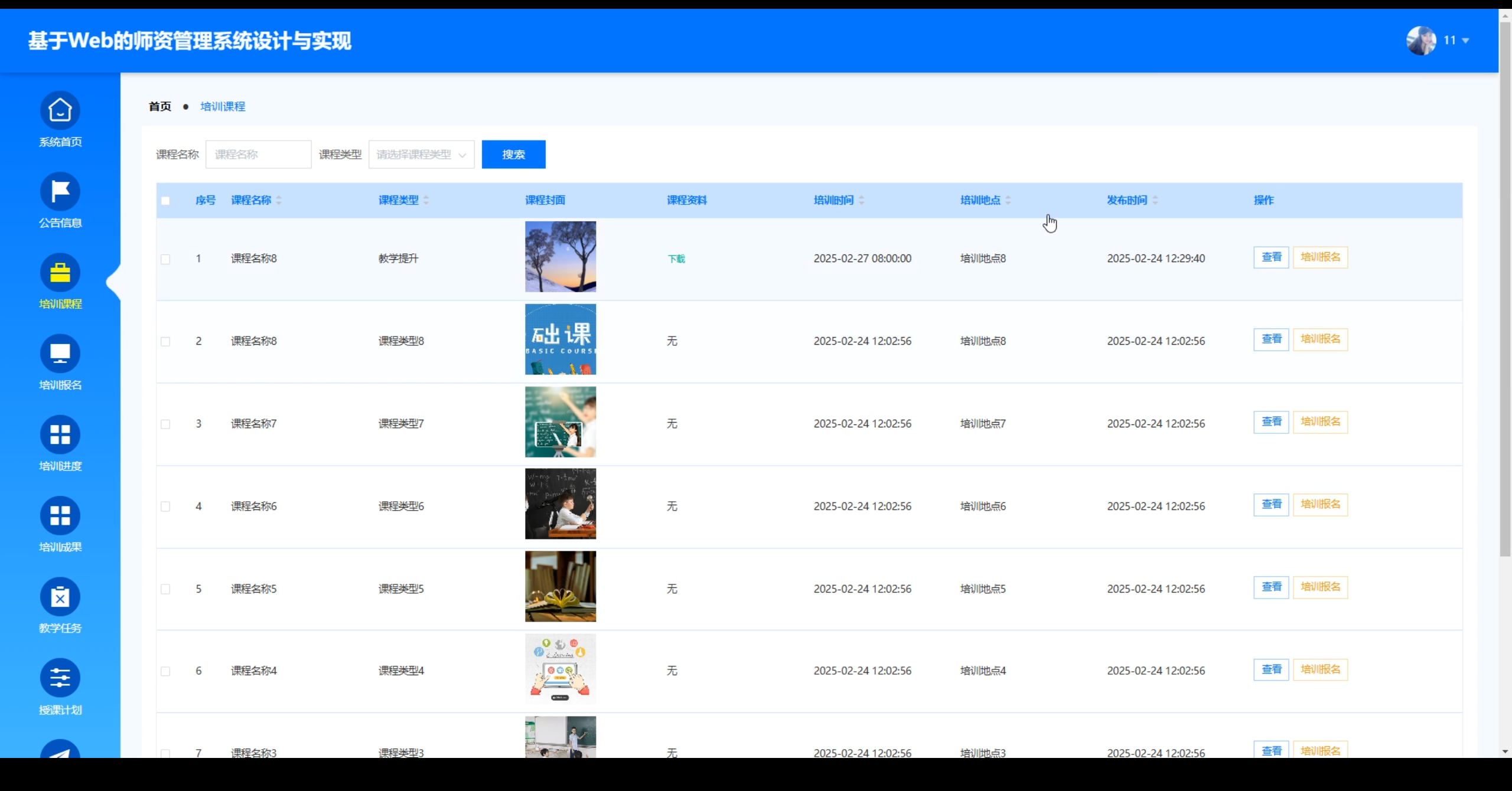Open 教学任务 clipboard icon
Image resolution: width=1512 pixels, height=791 pixels.
click(60, 597)
